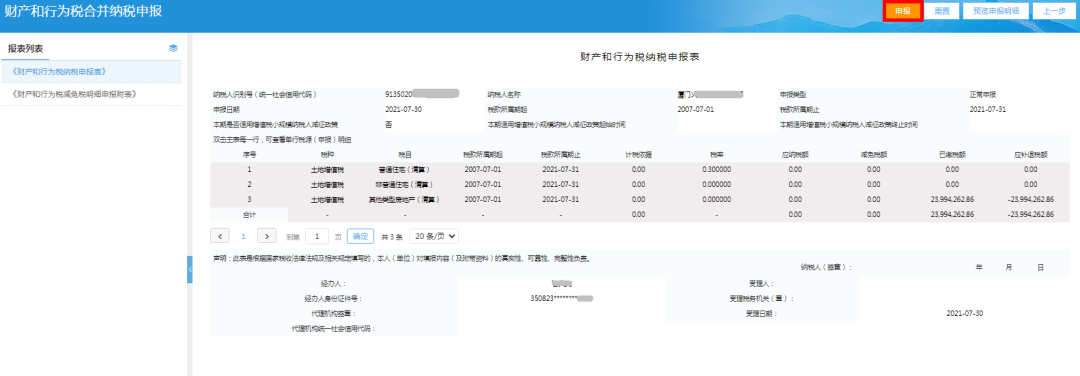Click the 税率 column header
1080x376 pixels.
pos(716,154)
